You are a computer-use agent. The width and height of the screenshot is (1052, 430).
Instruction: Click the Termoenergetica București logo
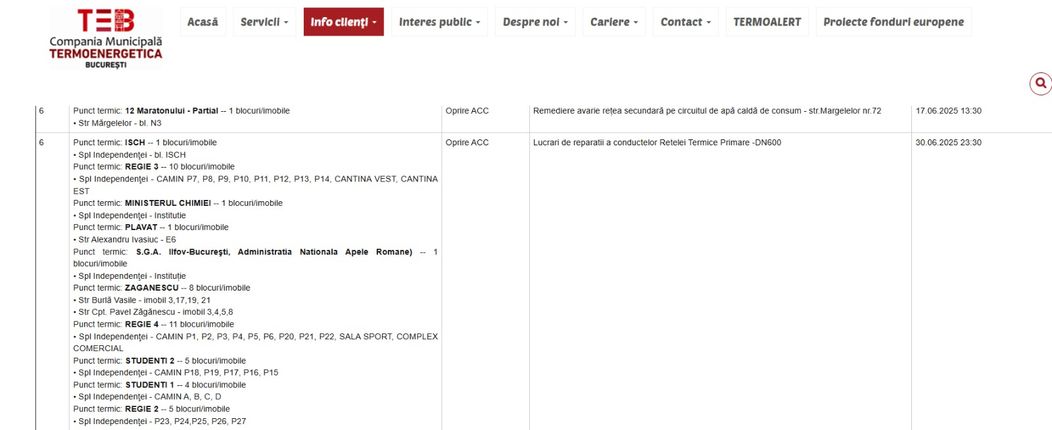pos(106,38)
